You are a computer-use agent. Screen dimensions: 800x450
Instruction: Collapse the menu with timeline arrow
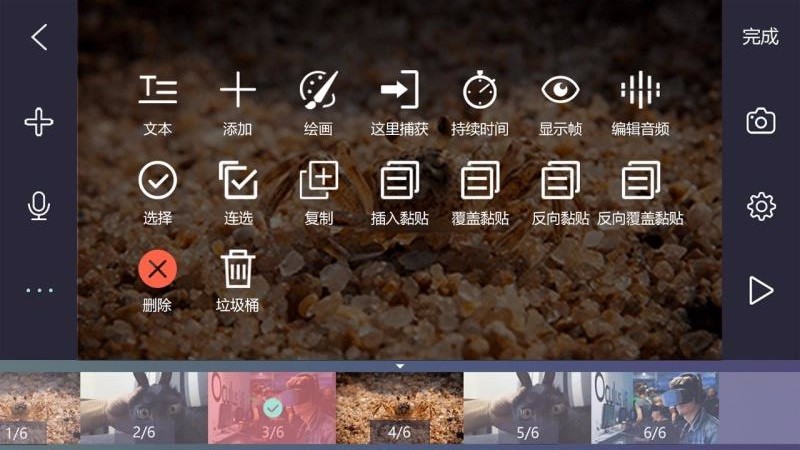pyautogui.click(x=400, y=366)
